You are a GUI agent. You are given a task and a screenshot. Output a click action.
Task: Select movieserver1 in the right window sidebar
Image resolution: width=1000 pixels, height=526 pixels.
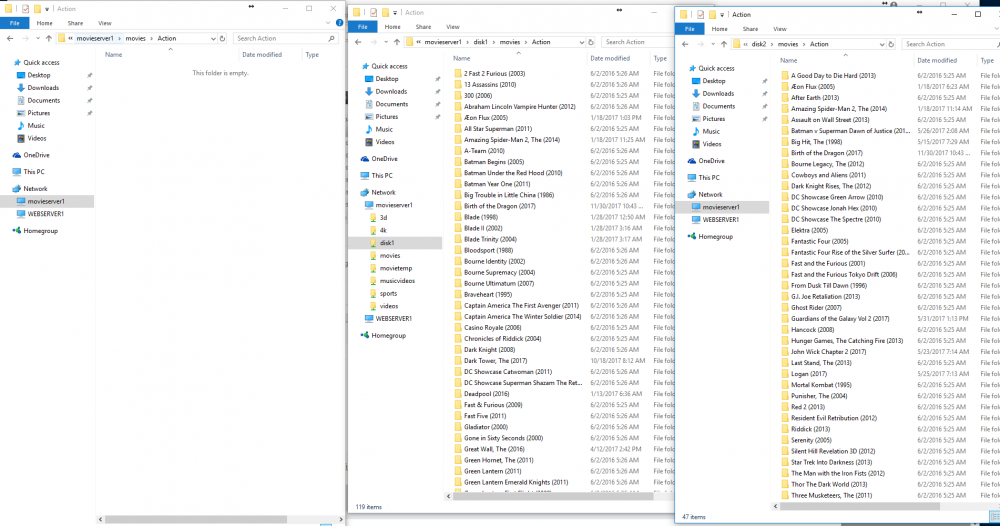coord(721,207)
